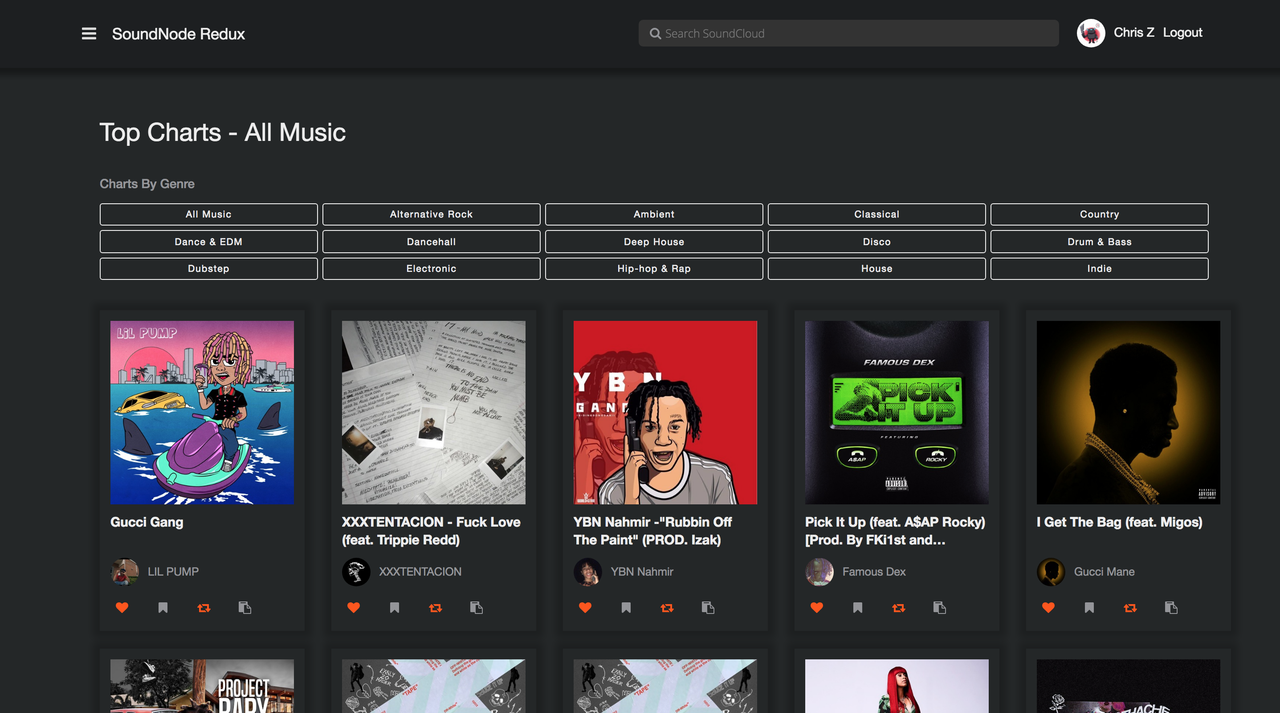
Task: Select the Deep House genre
Action: point(654,242)
